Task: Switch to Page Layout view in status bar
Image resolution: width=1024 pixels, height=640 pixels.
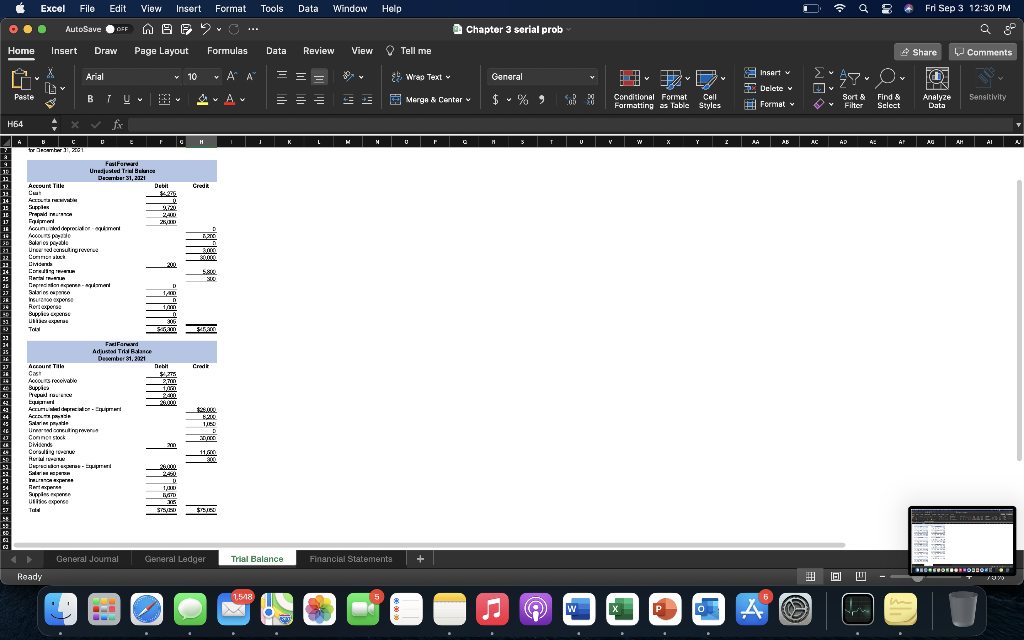Action: coord(836,576)
